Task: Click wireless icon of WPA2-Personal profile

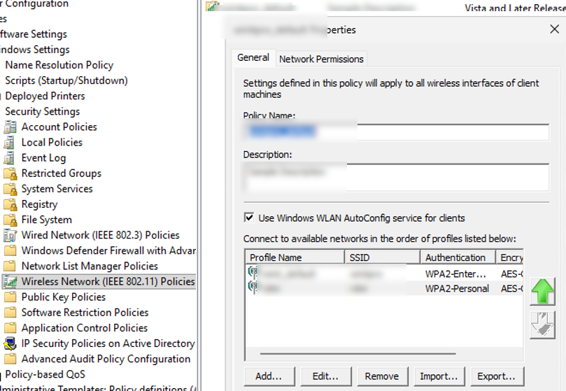Action: [x=253, y=287]
